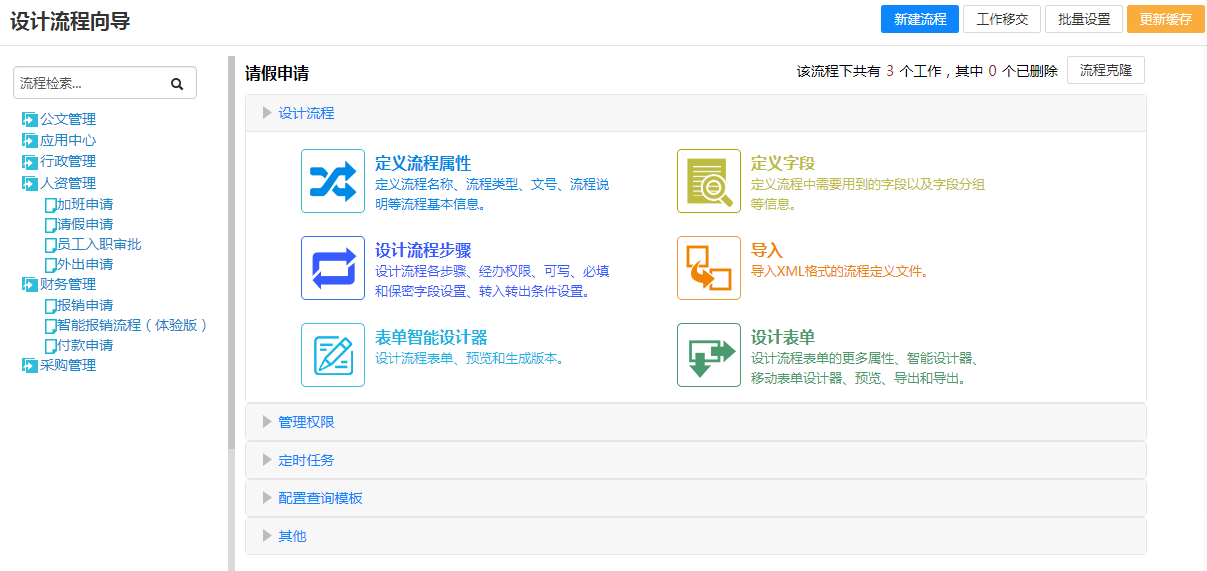Click the 请假申请 document icon in tree

[50, 225]
